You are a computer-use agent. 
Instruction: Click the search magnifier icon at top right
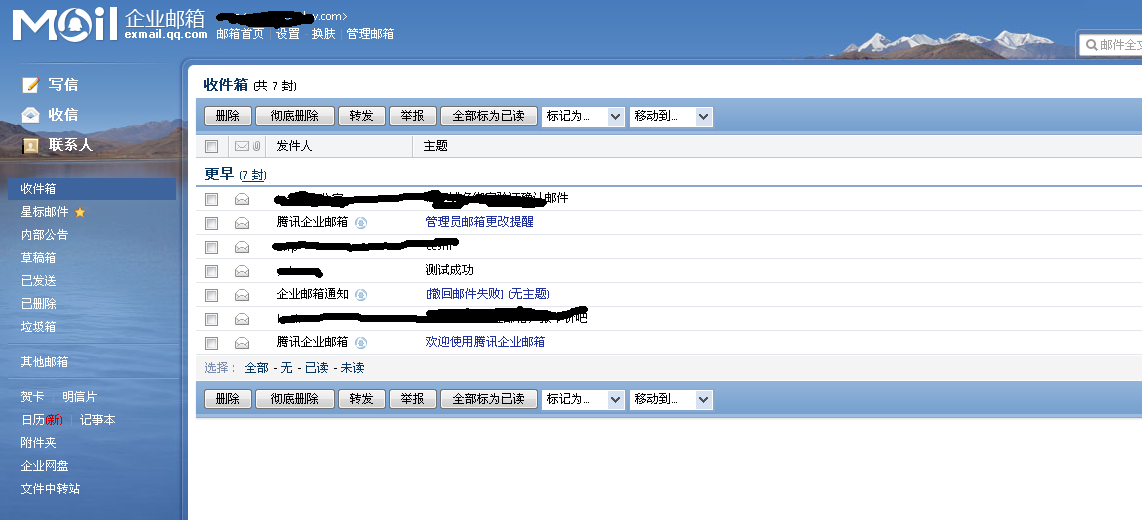coord(1089,45)
